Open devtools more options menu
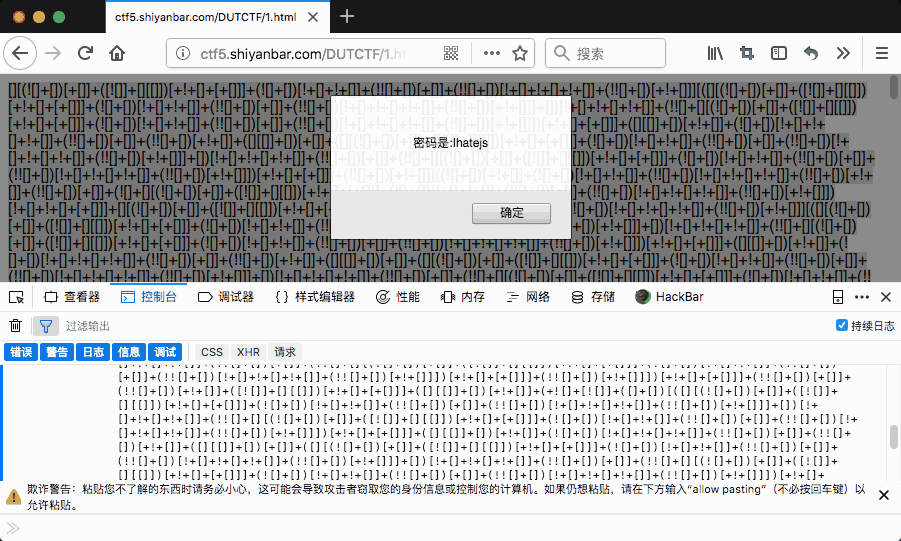Image resolution: width=901 pixels, height=541 pixels. (862, 297)
